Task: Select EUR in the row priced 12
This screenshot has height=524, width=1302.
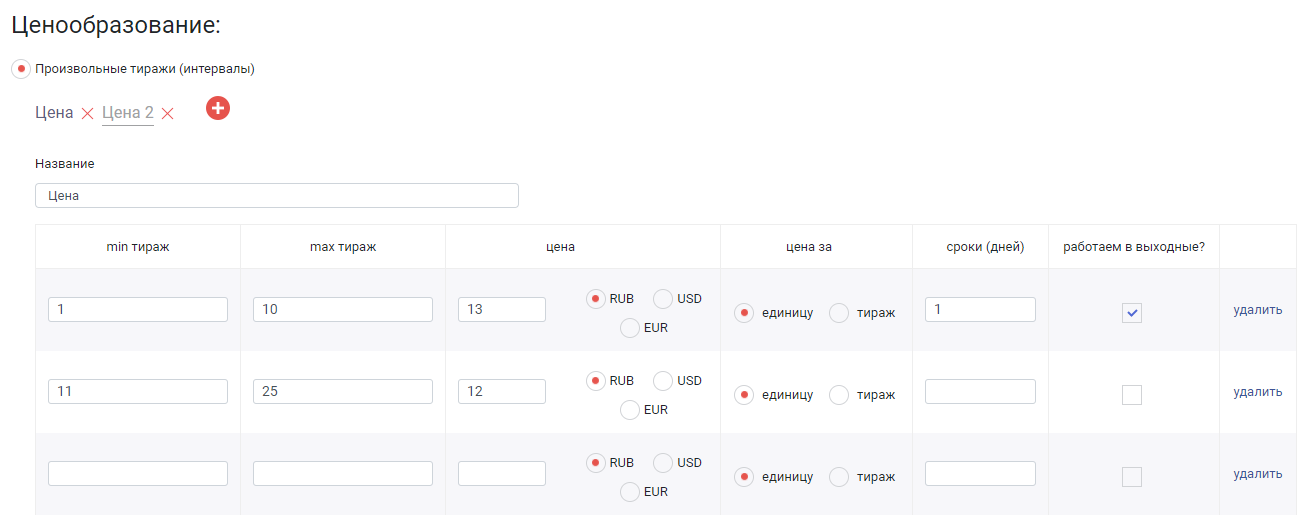Action: (x=630, y=410)
